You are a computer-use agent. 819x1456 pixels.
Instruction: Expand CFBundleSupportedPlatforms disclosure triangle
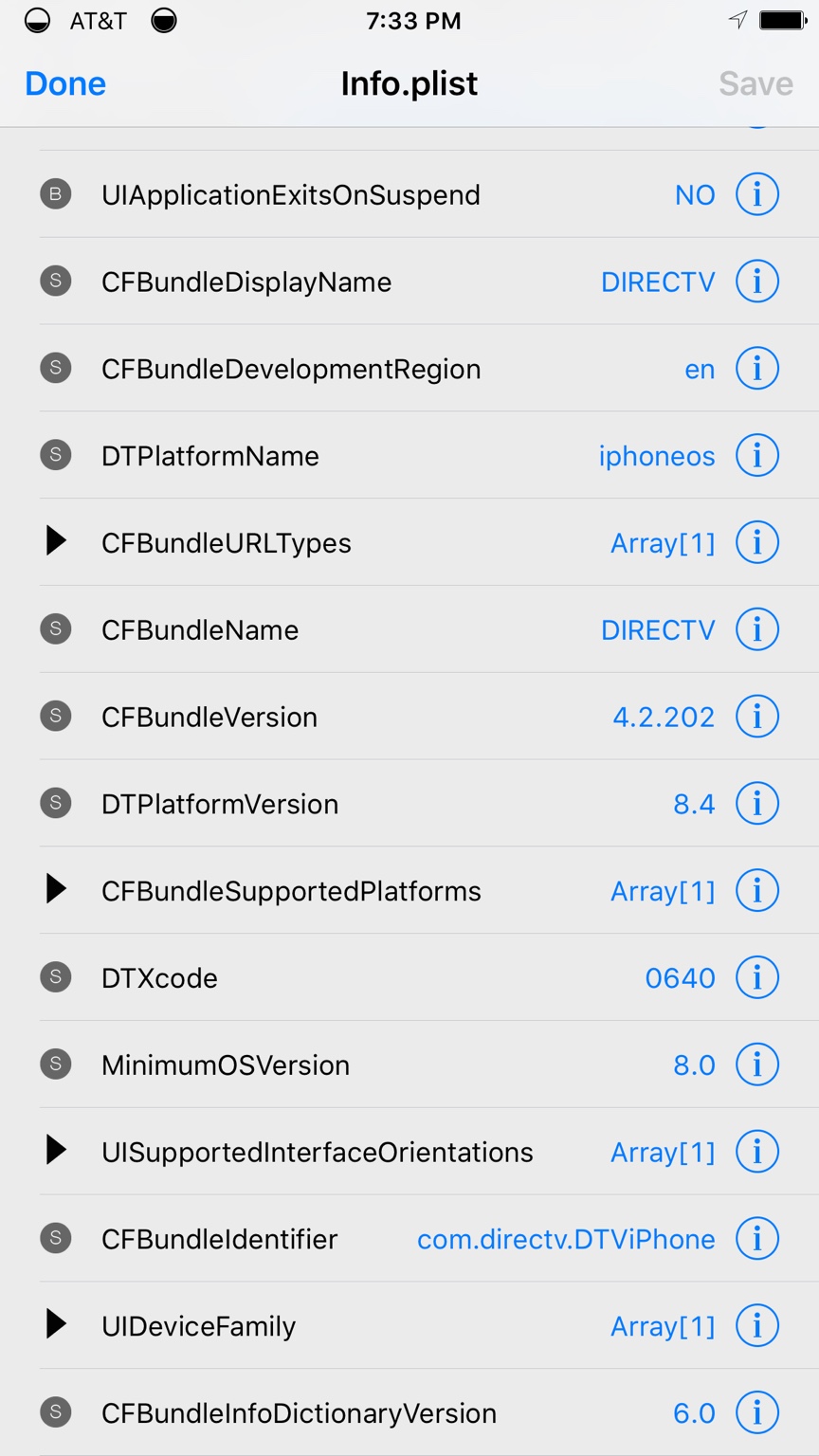(57, 890)
